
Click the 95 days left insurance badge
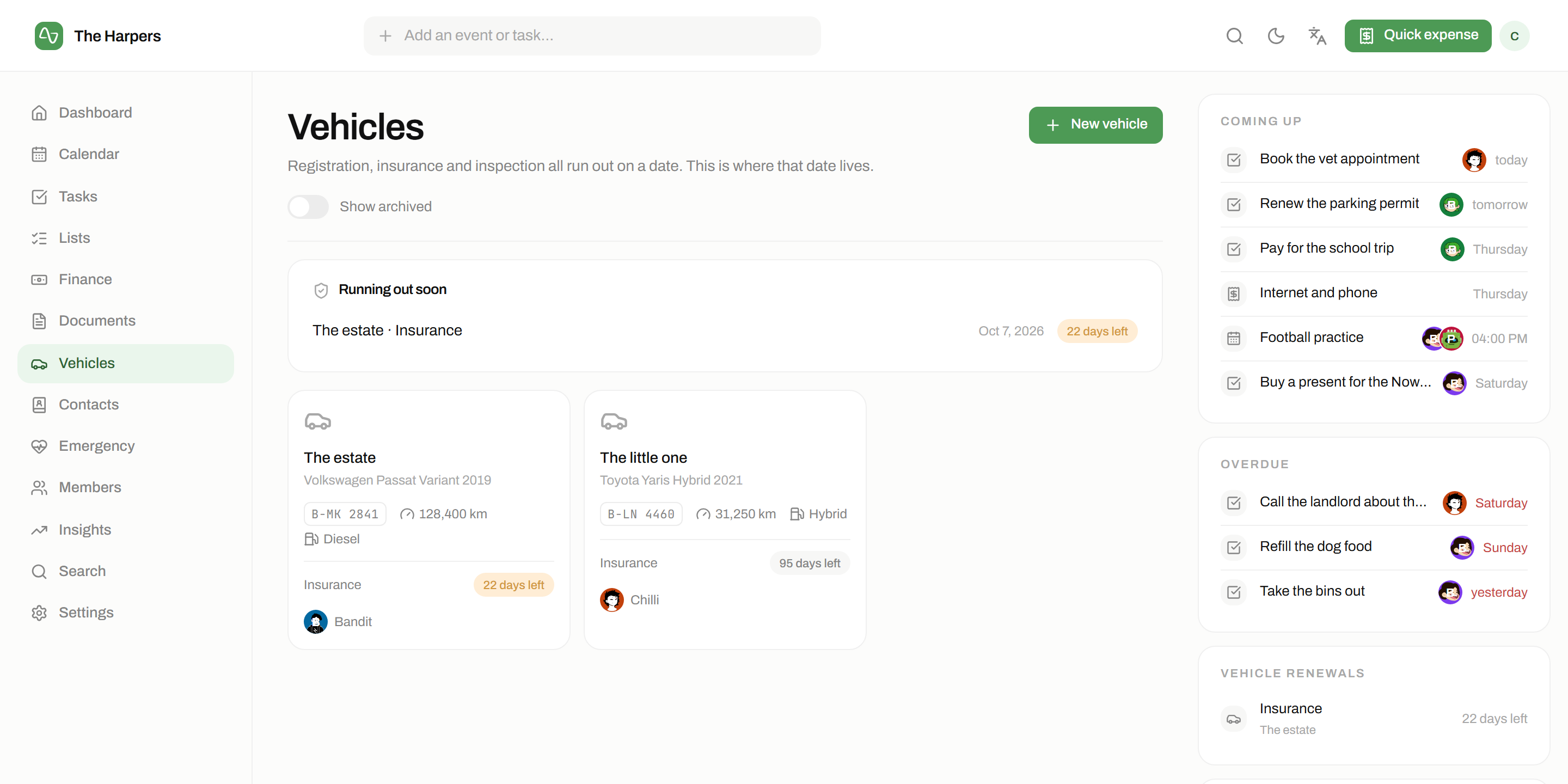pyautogui.click(x=810, y=563)
